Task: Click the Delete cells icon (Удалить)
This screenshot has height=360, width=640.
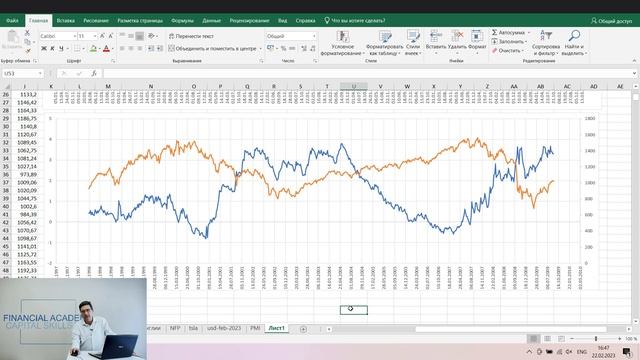Action: 457,36
